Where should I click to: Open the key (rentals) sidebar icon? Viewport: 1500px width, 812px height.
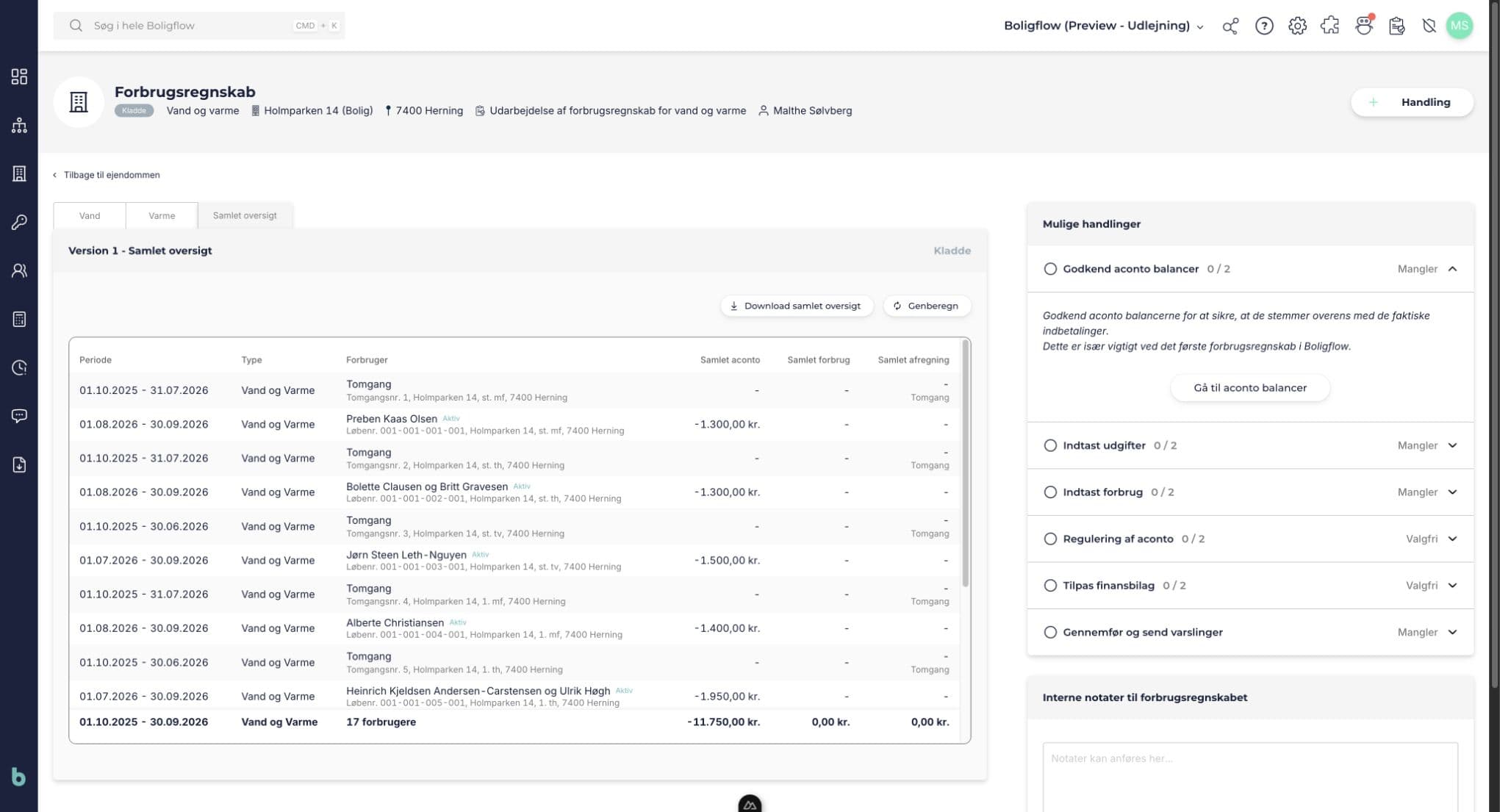(19, 222)
